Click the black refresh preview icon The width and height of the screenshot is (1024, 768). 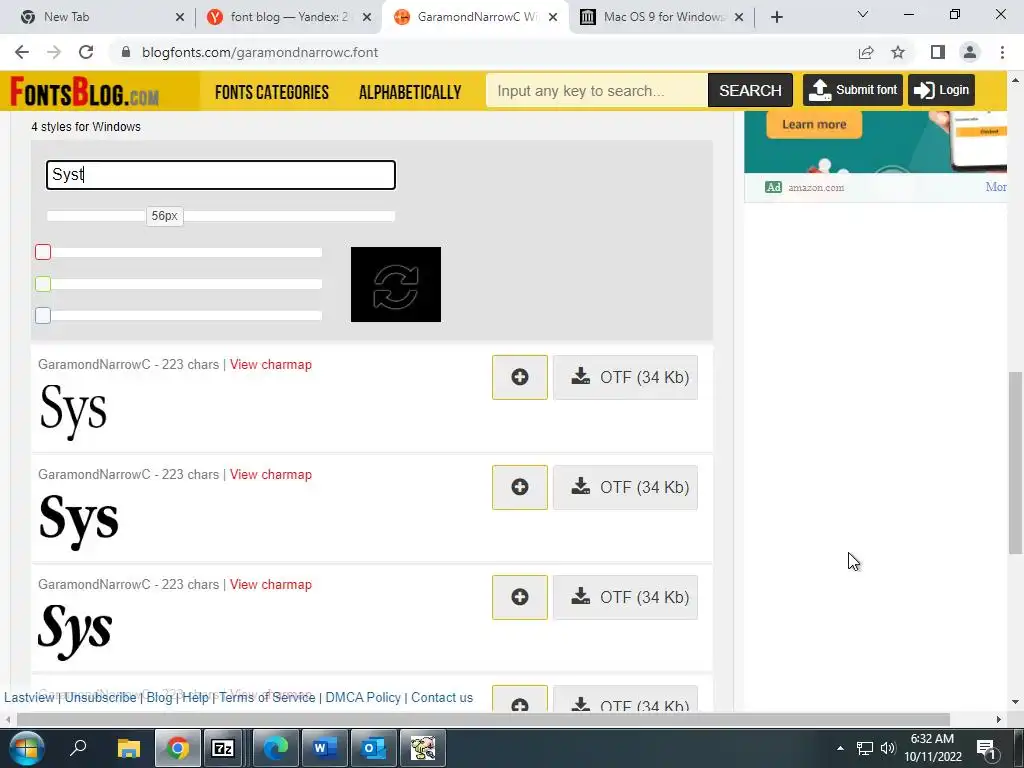coord(396,284)
